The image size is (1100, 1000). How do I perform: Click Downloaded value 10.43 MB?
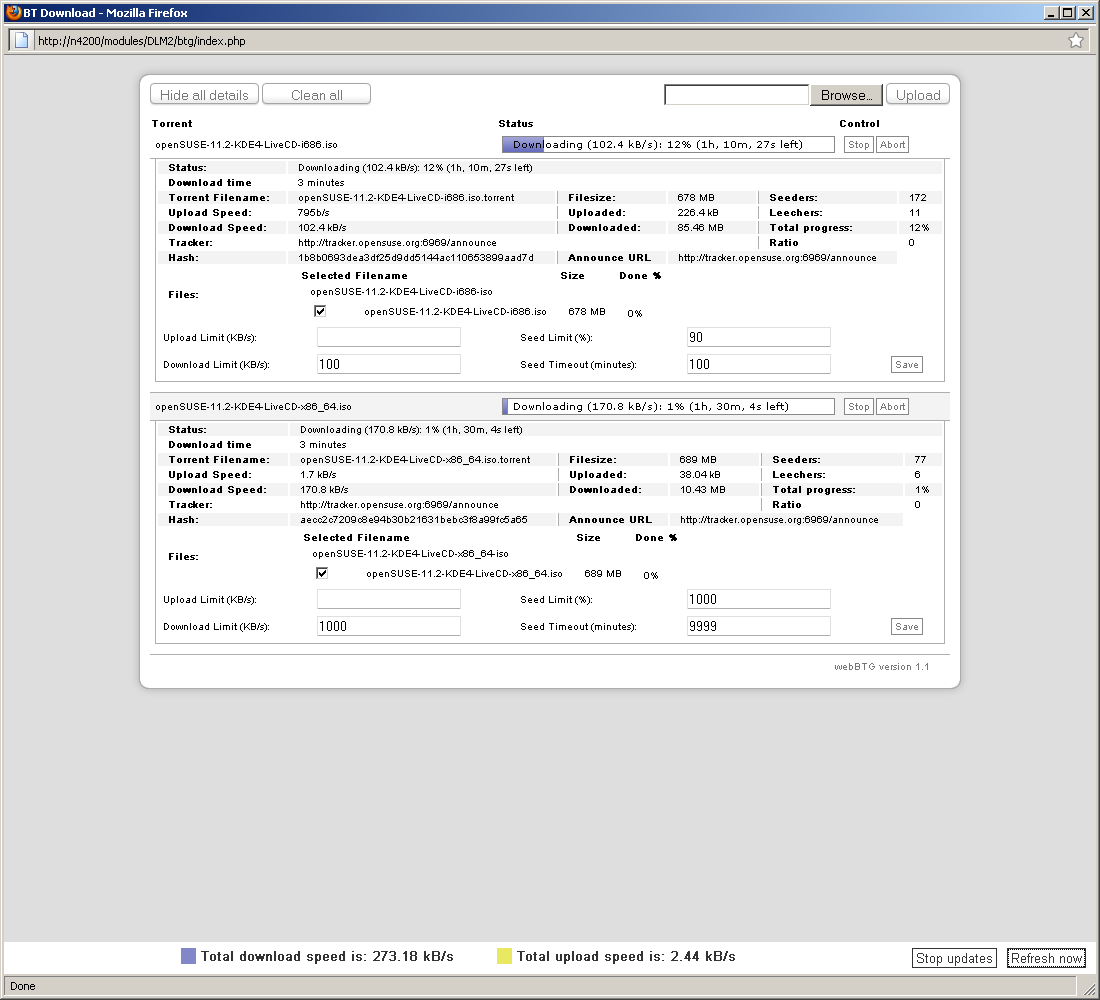click(x=702, y=490)
